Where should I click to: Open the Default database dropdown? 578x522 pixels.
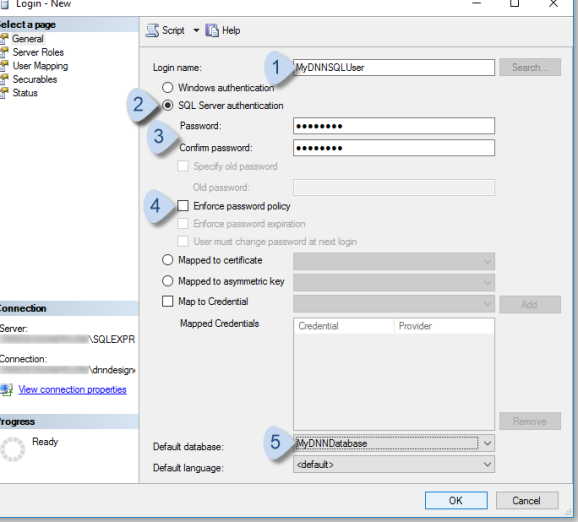point(394,443)
